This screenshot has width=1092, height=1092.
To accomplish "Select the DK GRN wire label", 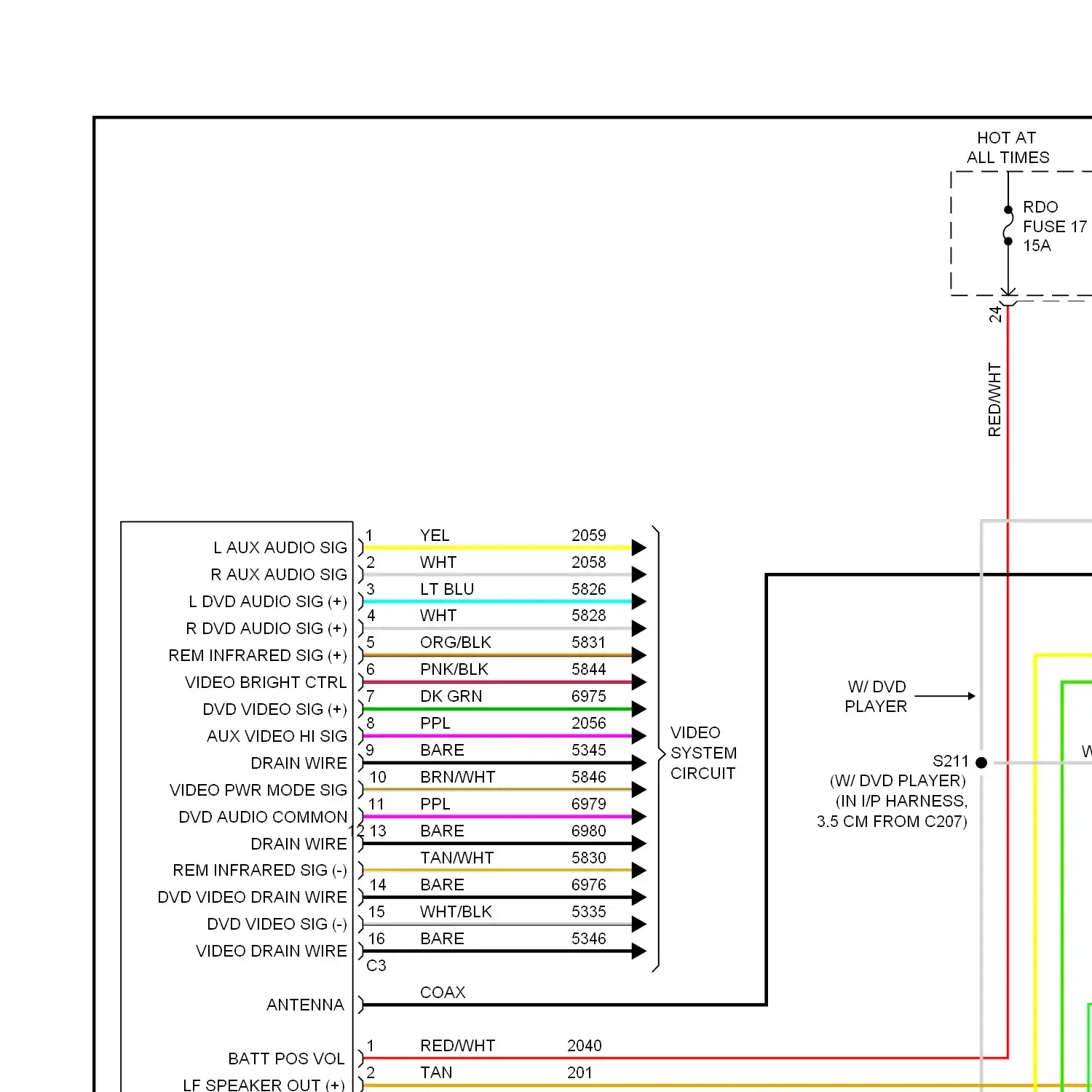I will [x=451, y=696].
